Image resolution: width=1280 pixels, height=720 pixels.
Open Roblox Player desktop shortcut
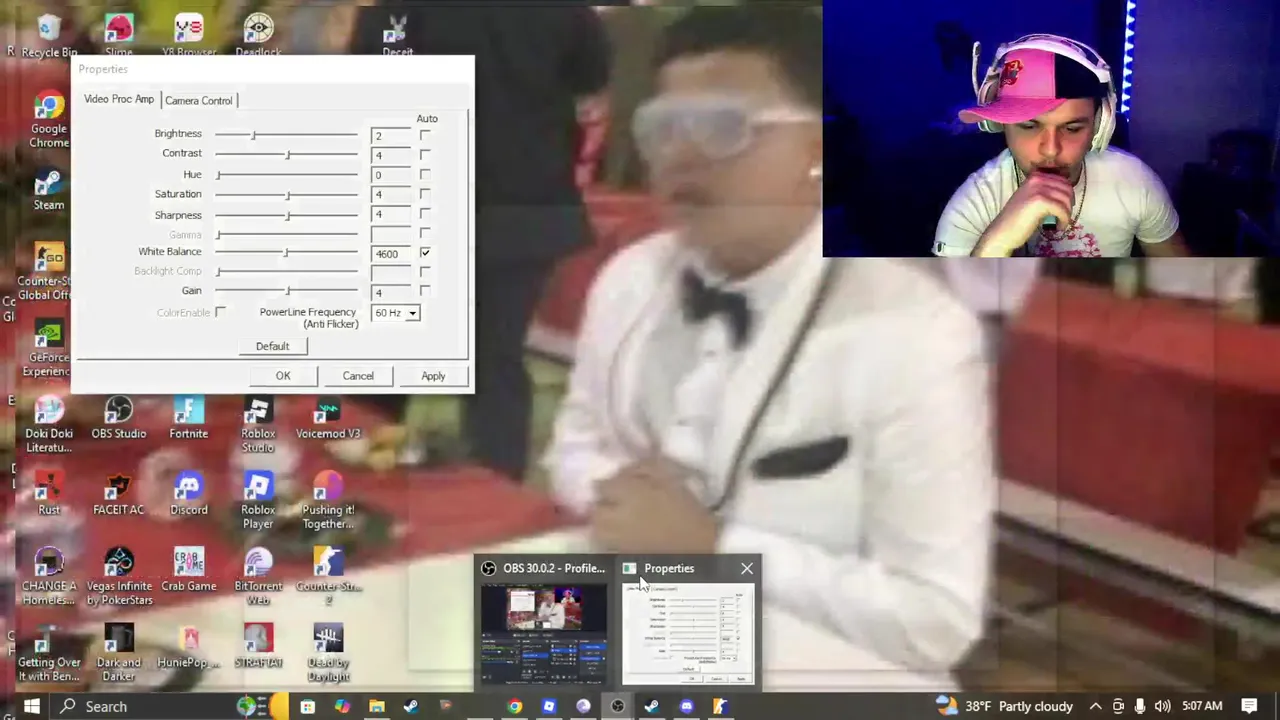coord(258,501)
